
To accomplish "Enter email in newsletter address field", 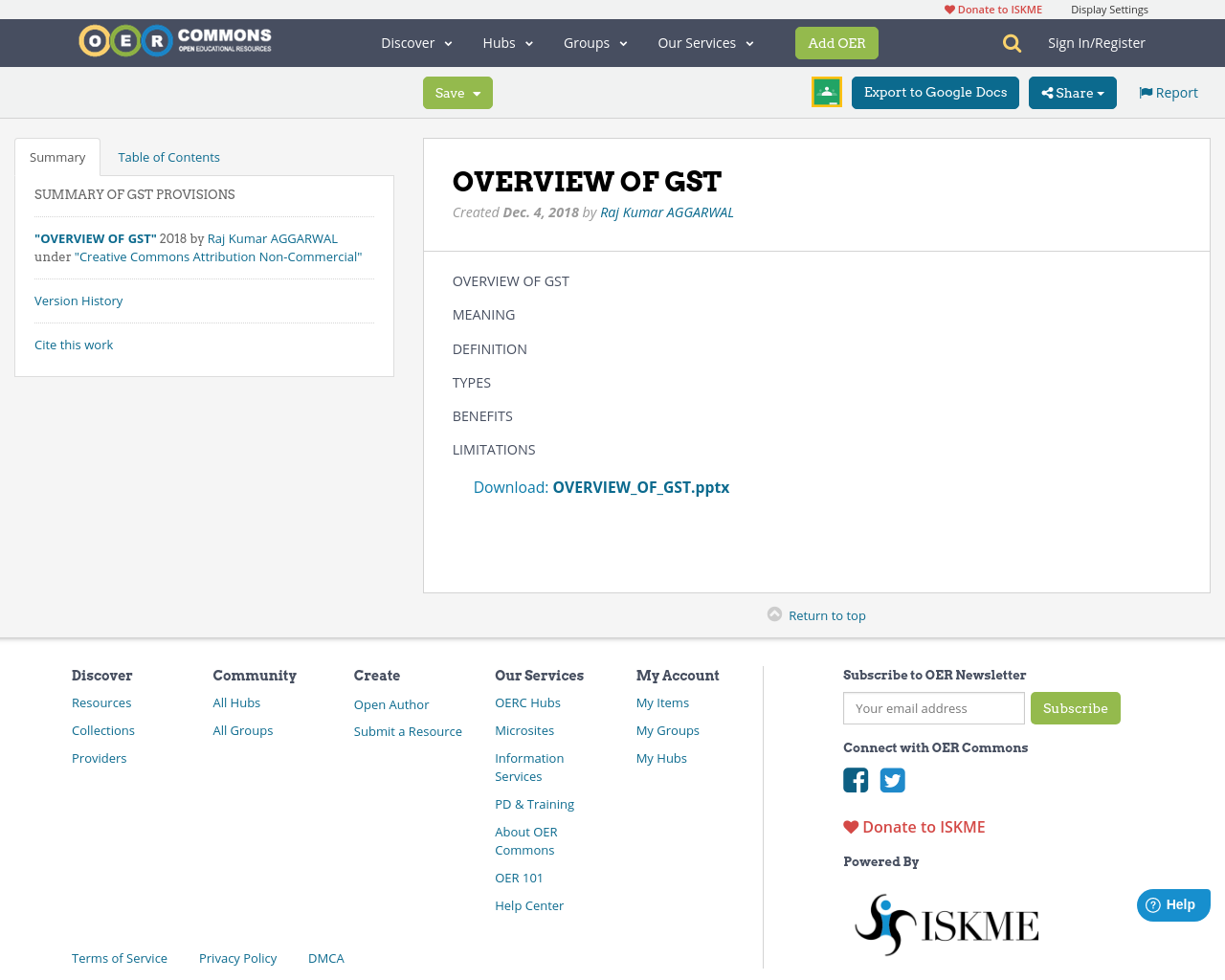I will coord(933,708).
